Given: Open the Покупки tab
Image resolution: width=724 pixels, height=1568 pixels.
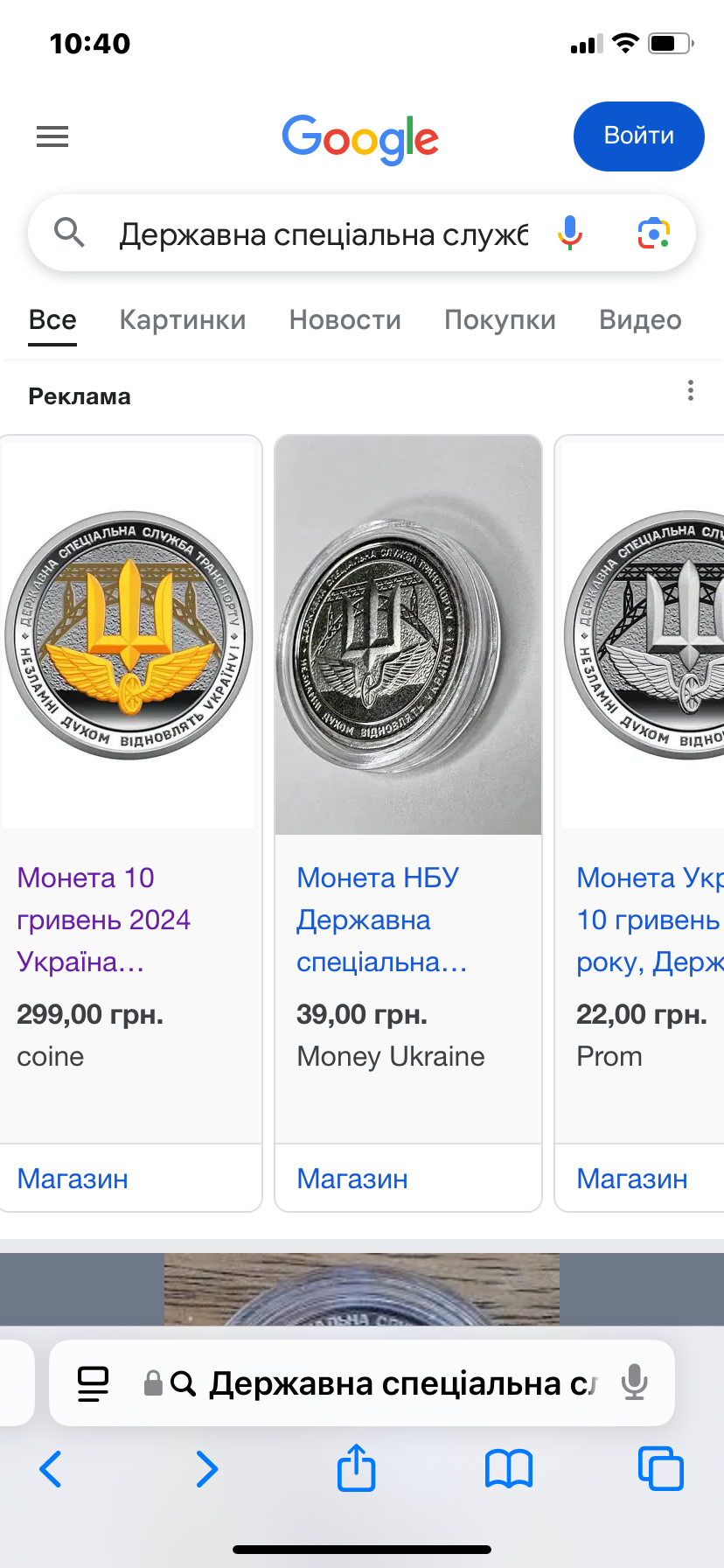Looking at the screenshot, I should click(x=499, y=320).
